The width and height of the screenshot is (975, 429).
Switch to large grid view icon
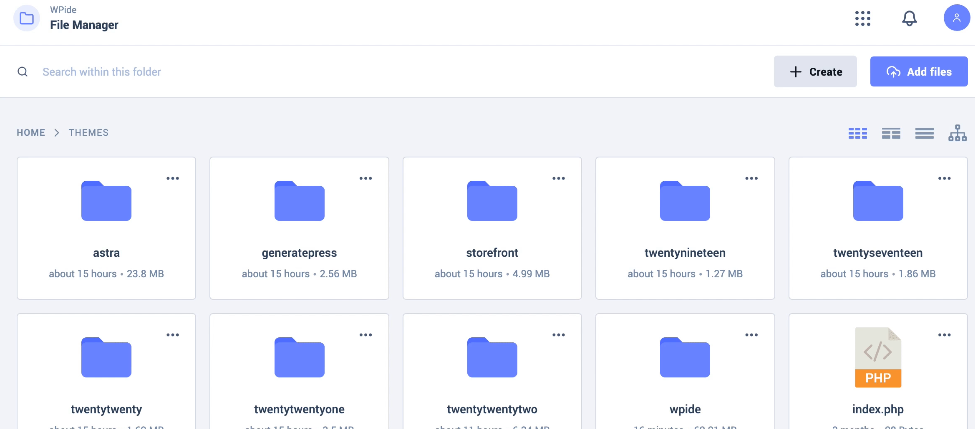[x=858, y=133]
